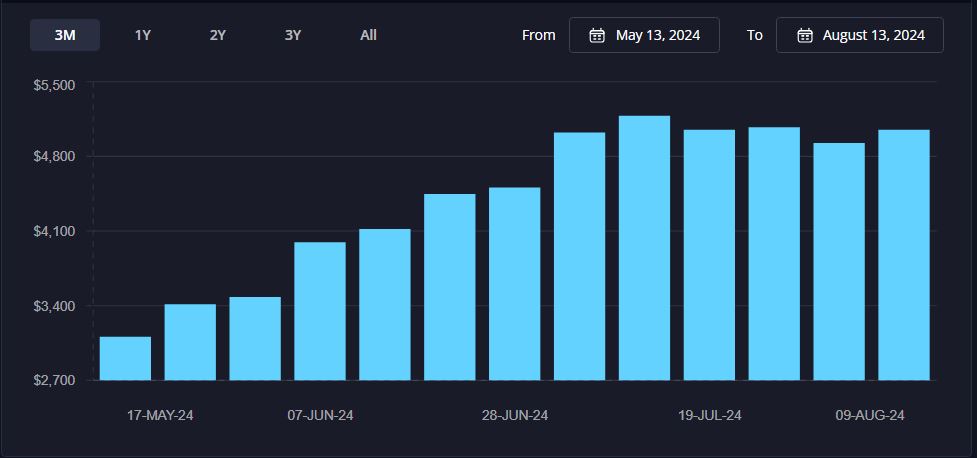Show the All time range
977x458 pixels.
pyautogui.click(x=368, y=35)
